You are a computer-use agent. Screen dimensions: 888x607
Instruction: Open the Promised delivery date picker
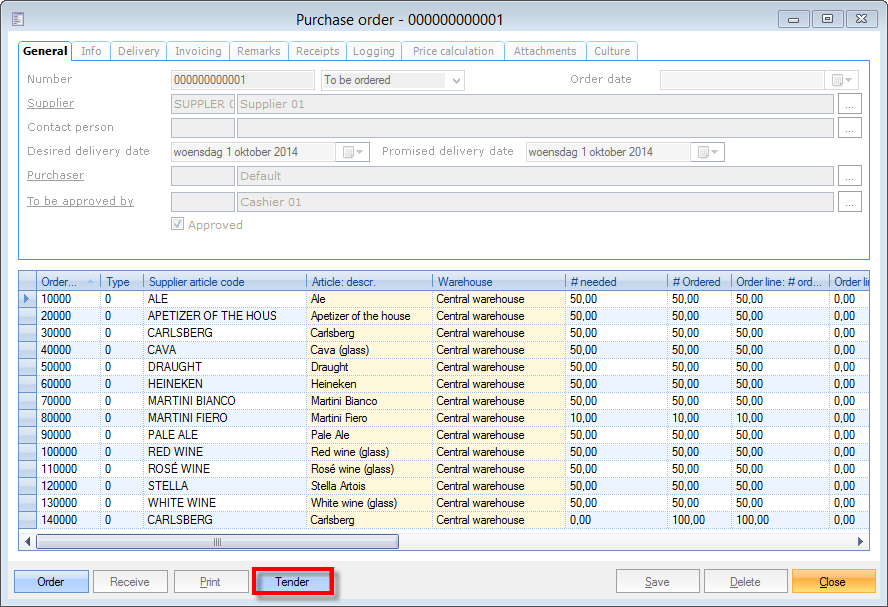(708, 152)
